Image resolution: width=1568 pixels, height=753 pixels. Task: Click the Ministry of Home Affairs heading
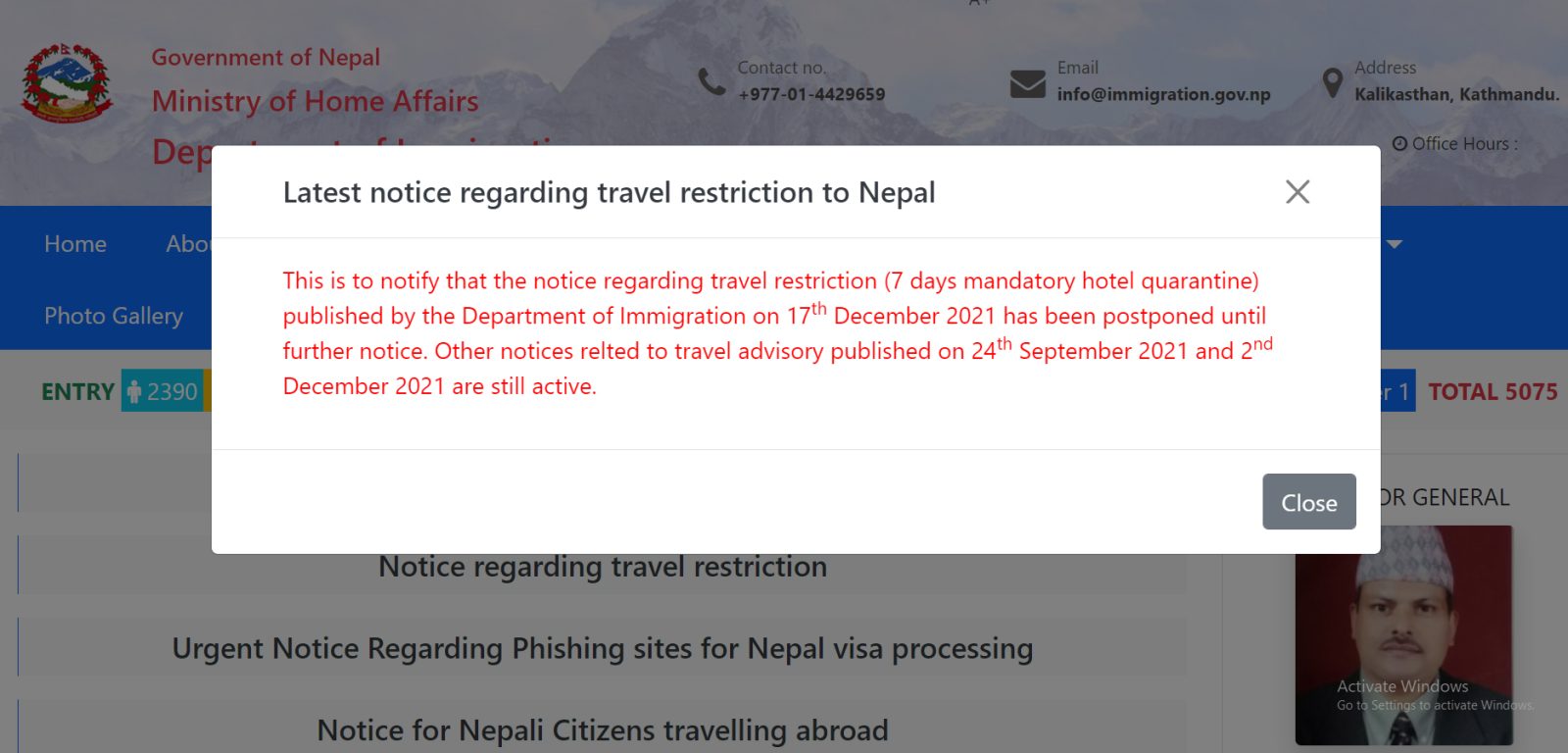point(316,101)
